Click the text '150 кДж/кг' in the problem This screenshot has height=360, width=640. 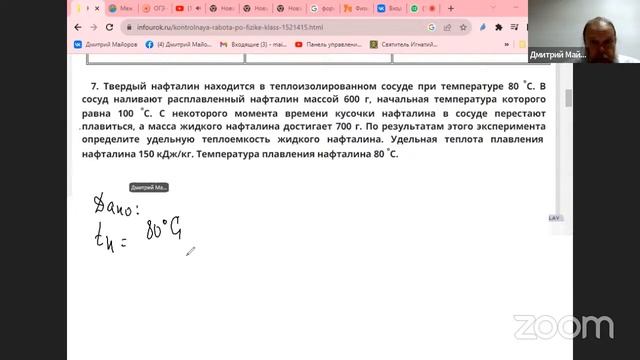(166, 154)
